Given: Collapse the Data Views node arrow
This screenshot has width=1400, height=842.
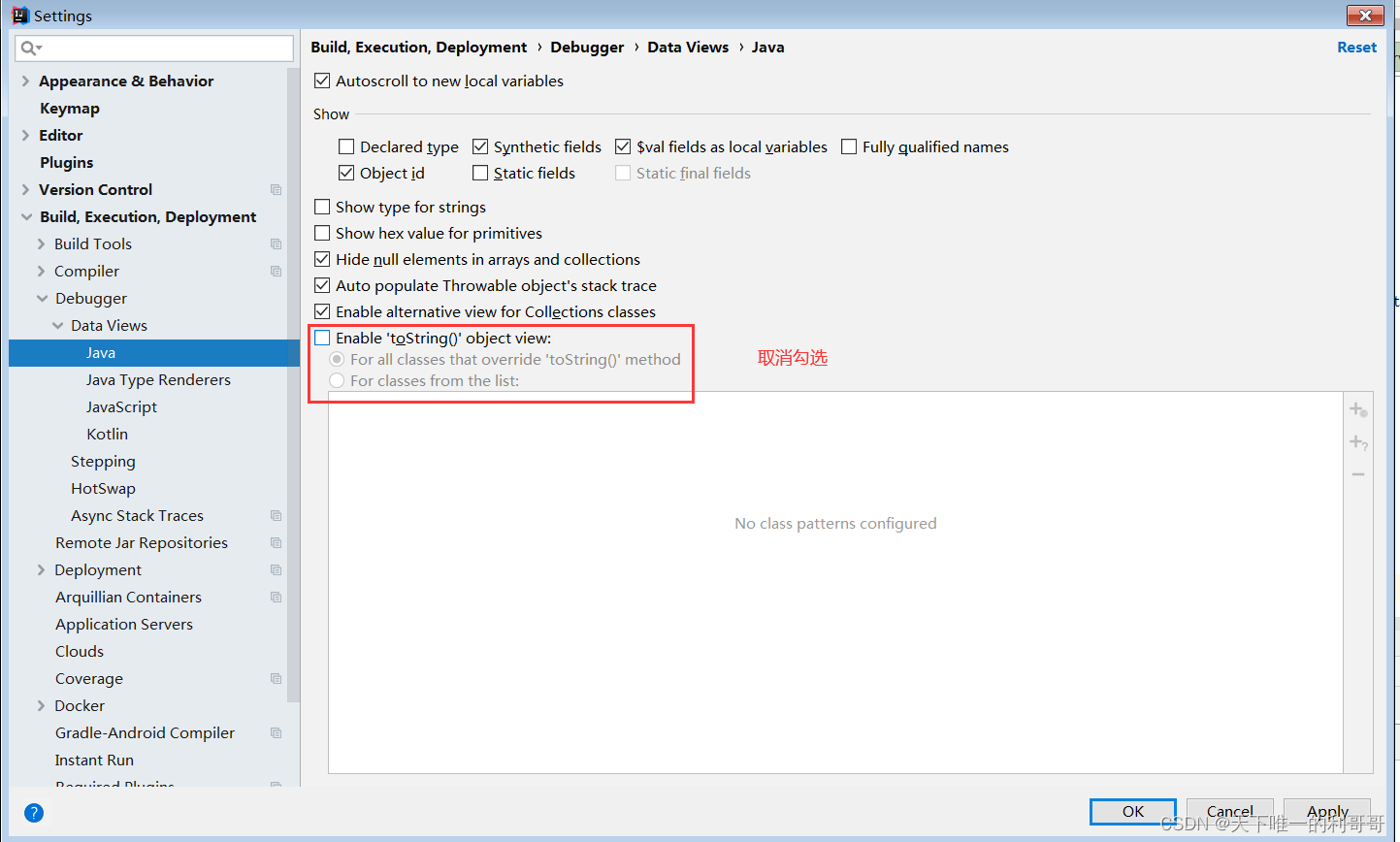Looking at the screenshot, I should (57, 325).
